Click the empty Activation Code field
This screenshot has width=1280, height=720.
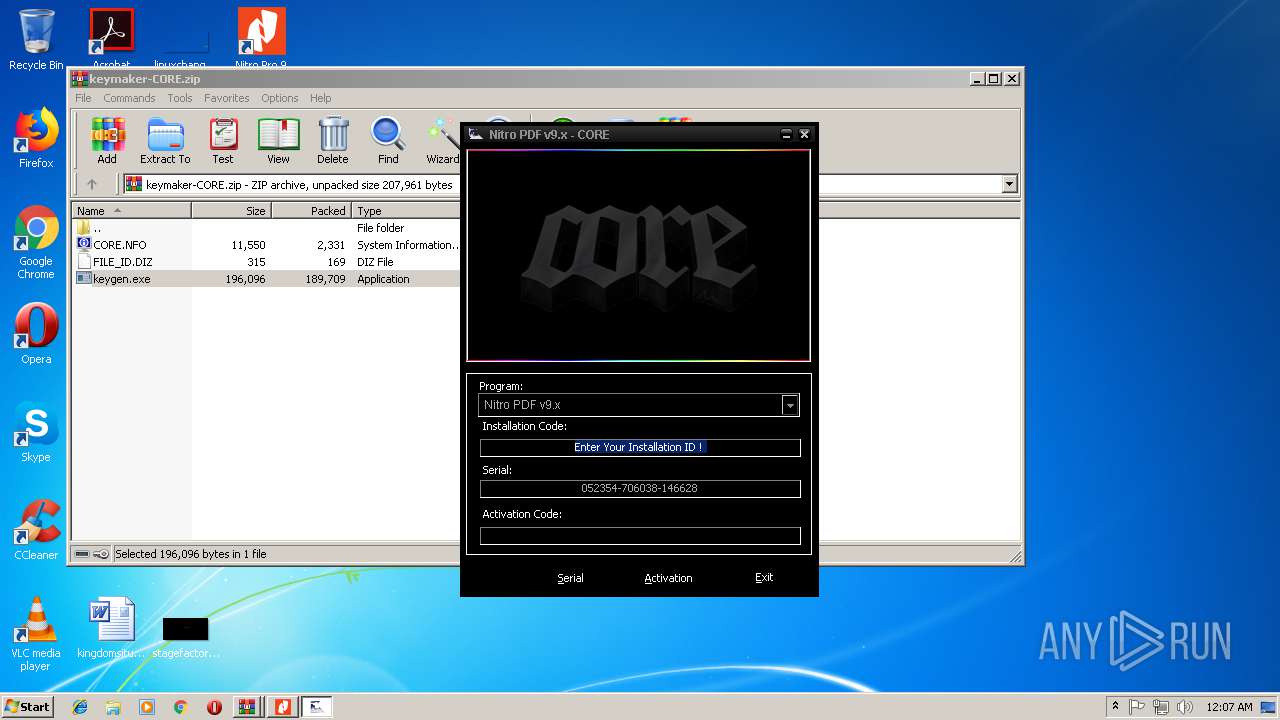click(x=640, y=536)
